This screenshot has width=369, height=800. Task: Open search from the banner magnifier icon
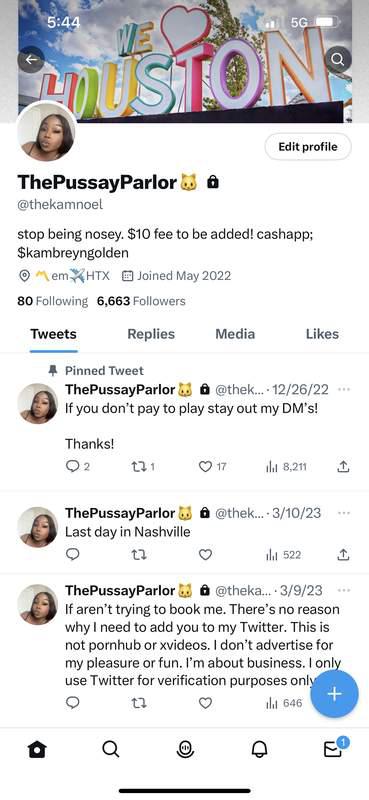point(337,60)
